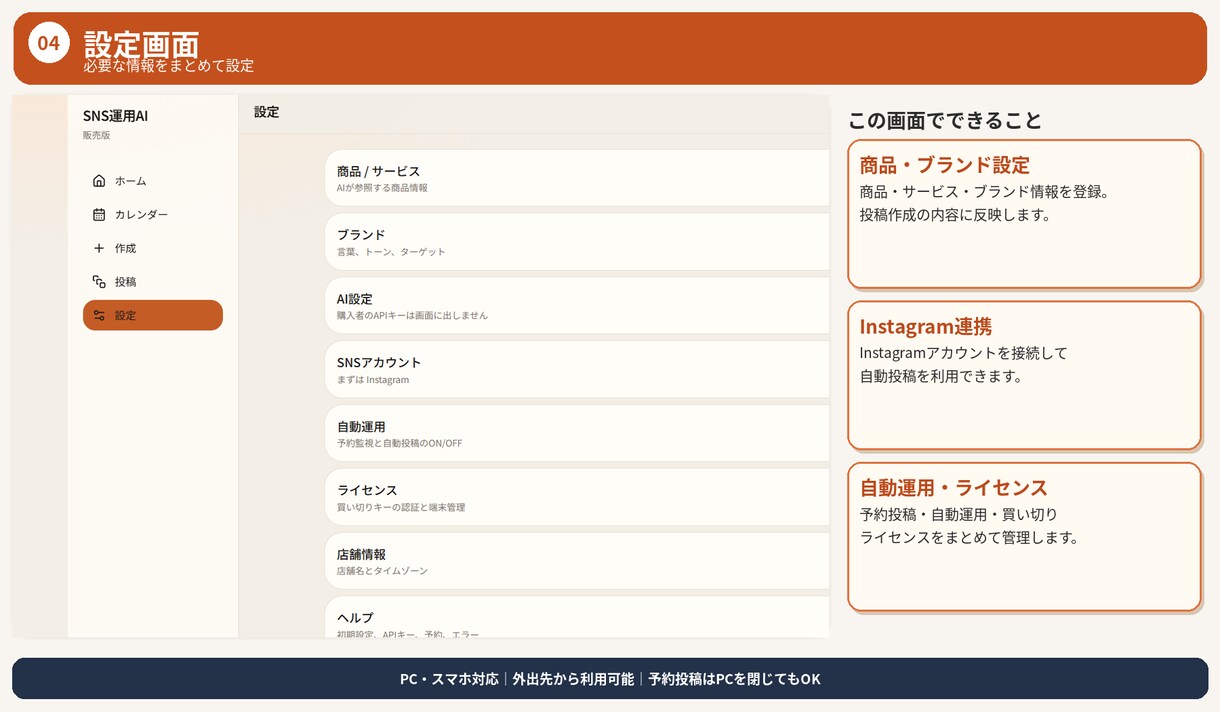1220x712 pixels.
Task: Click the Calendar icon in sidebar
Action: coord(99,214)
